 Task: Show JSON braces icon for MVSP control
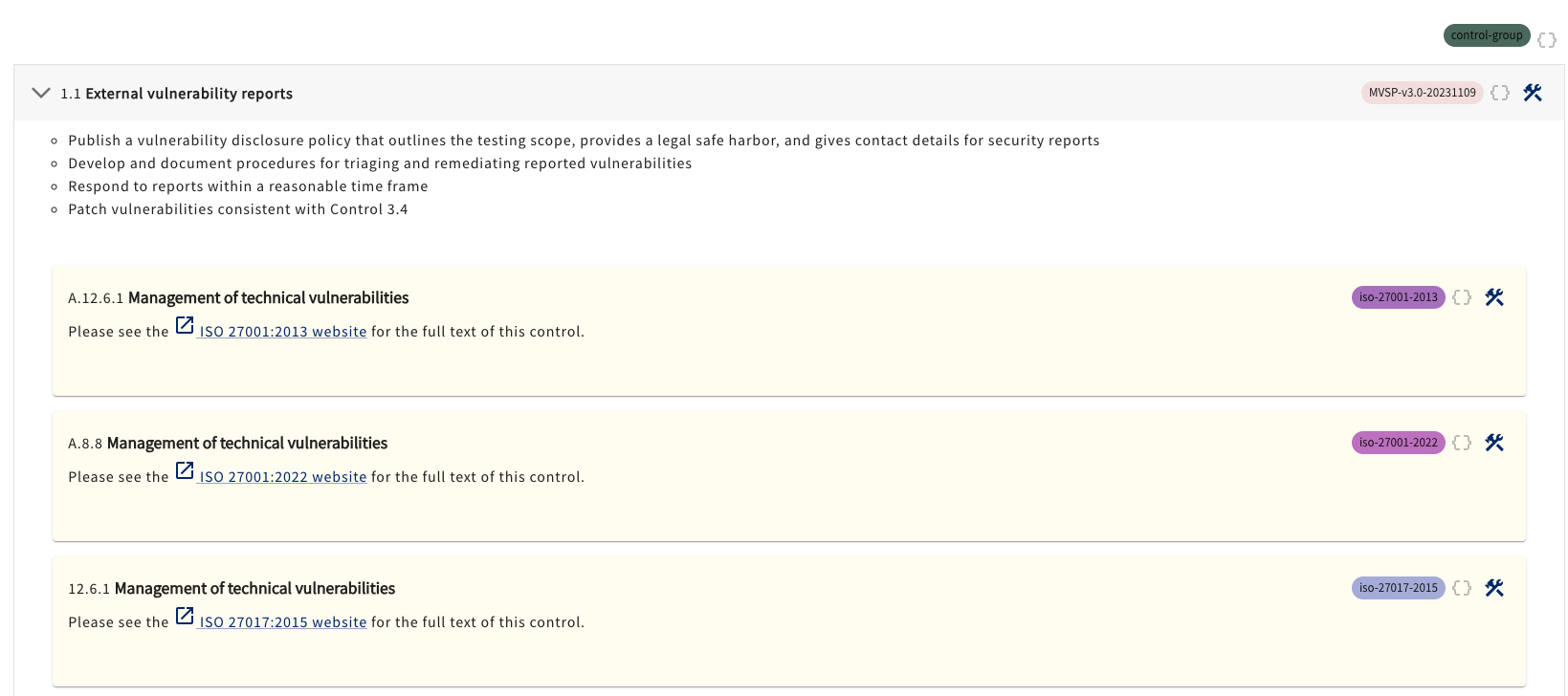tap(1500, 93)
